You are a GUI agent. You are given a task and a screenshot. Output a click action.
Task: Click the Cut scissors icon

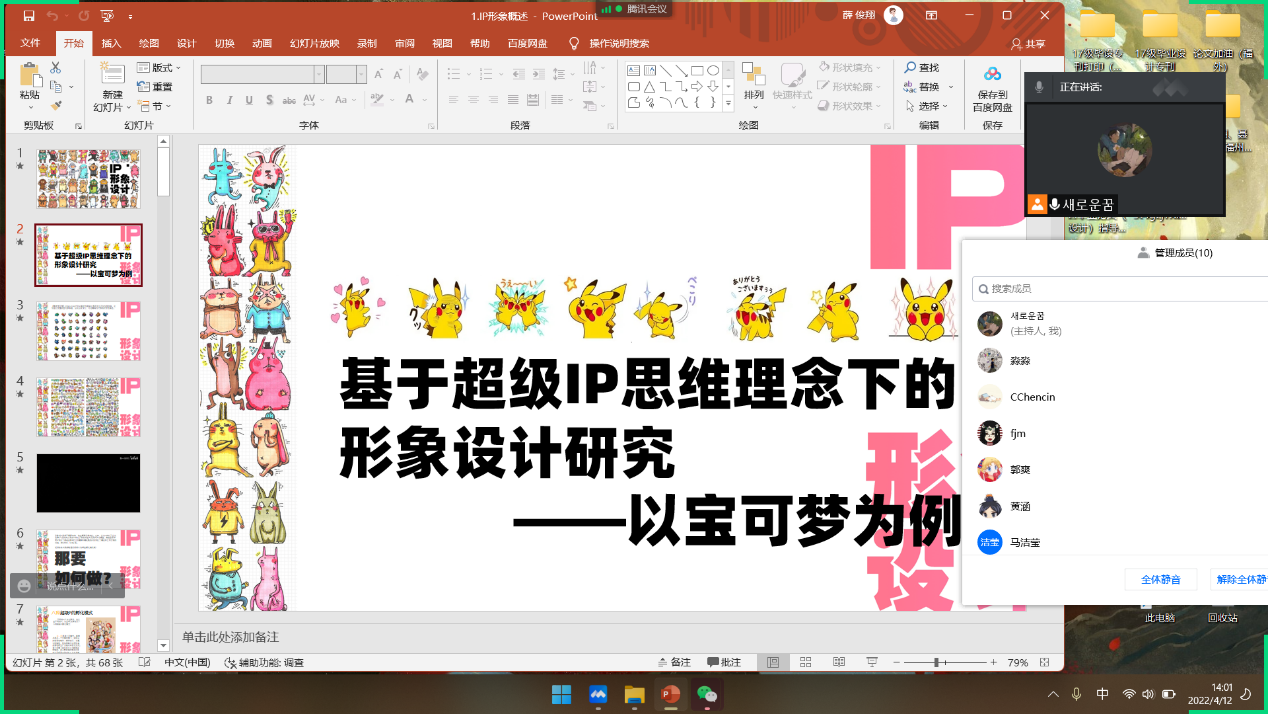[x=55, y=67]
